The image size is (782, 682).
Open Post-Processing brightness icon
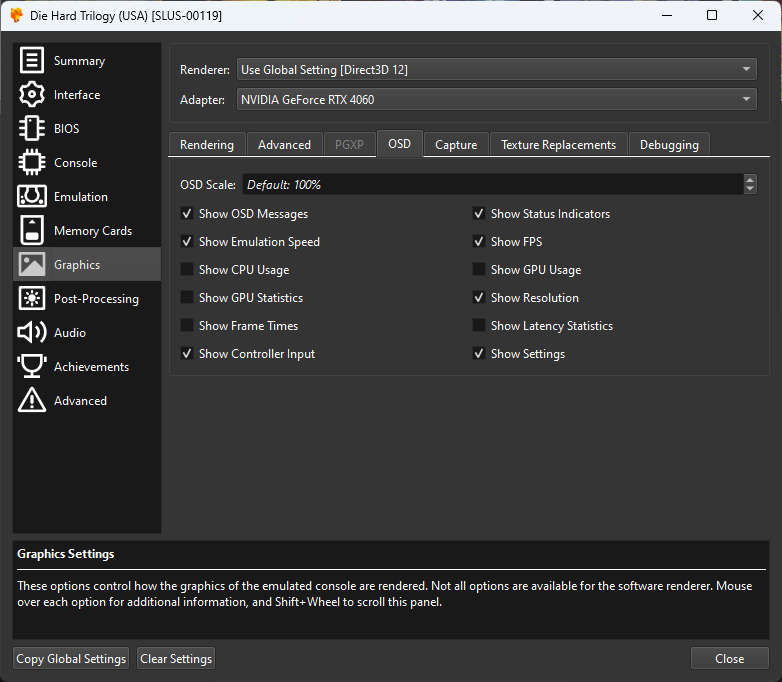pos(32,298)
